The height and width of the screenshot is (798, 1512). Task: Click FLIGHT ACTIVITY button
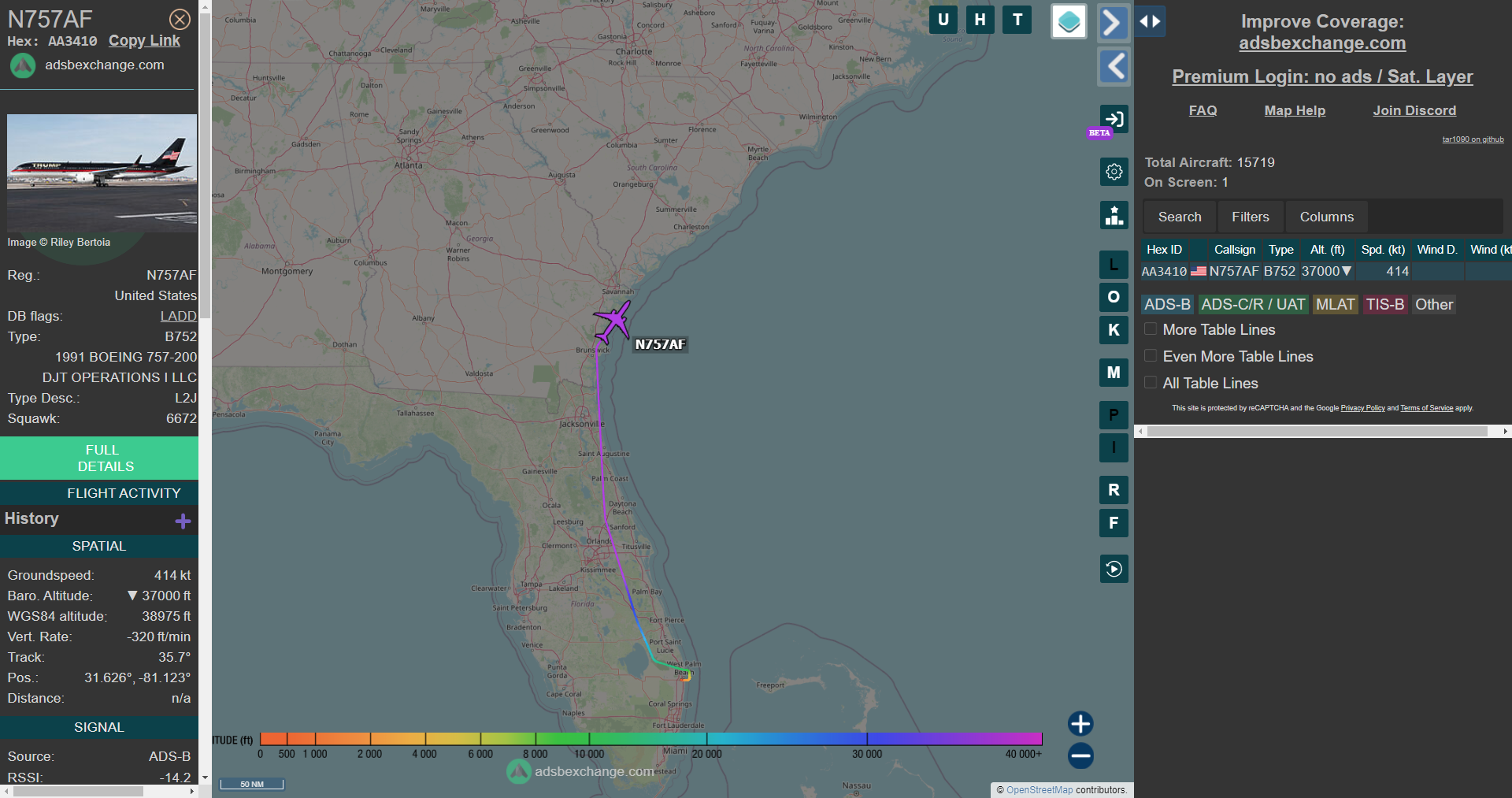coord(99,493)
